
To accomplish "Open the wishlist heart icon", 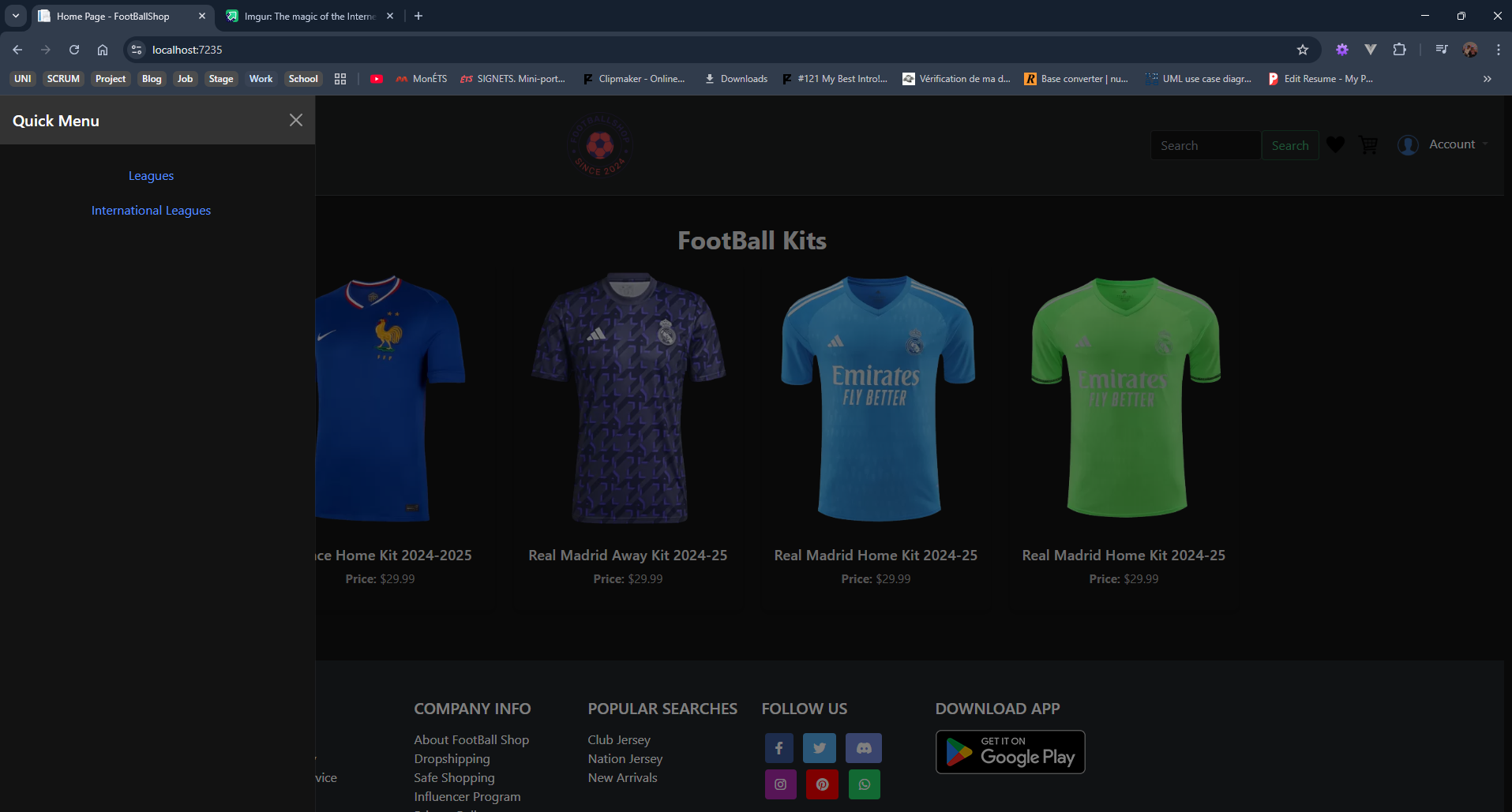I will point(1335,144).
